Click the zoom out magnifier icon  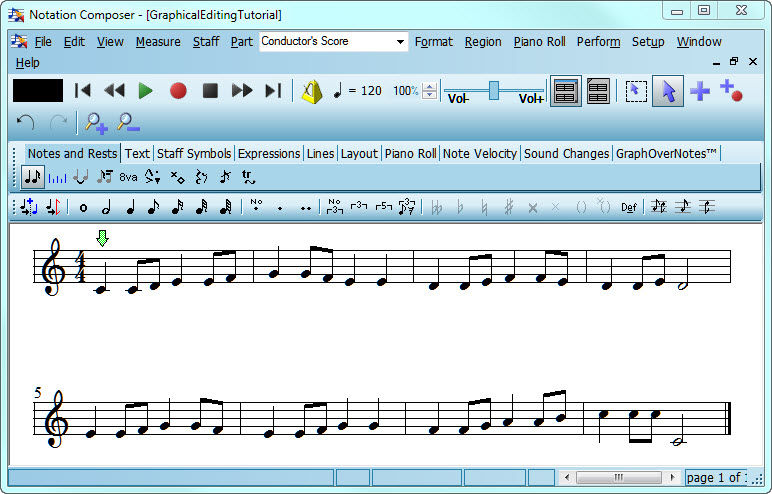128,123
